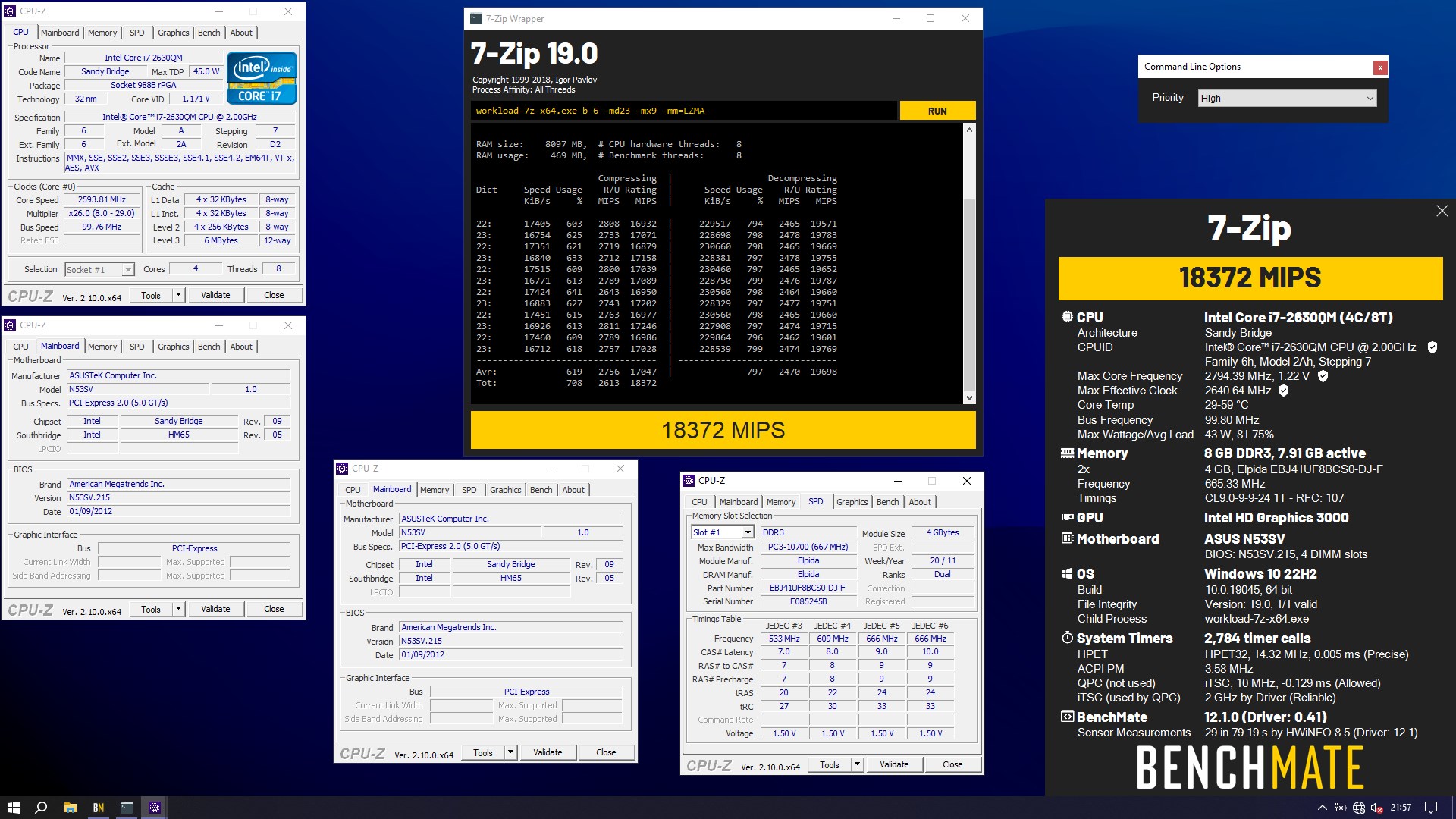Open the Windows Start menu
The width and height of the screenshot is (1456, 819).
13,808
